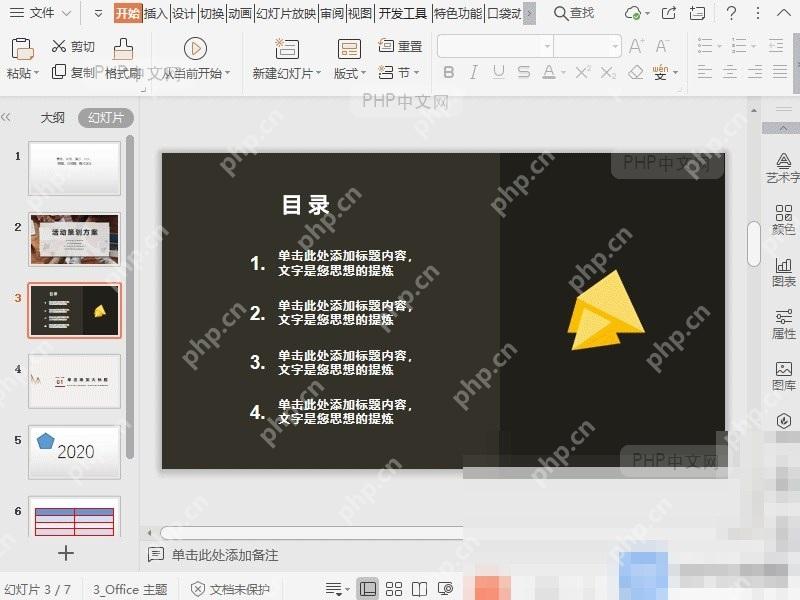Open the 版式 layout icon
800x600 pixels.
coord(349,49)
